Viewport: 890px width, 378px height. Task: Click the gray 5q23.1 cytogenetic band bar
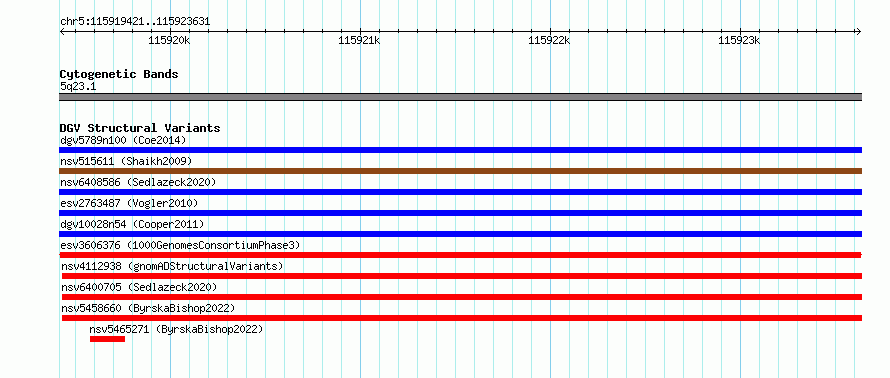460,97
